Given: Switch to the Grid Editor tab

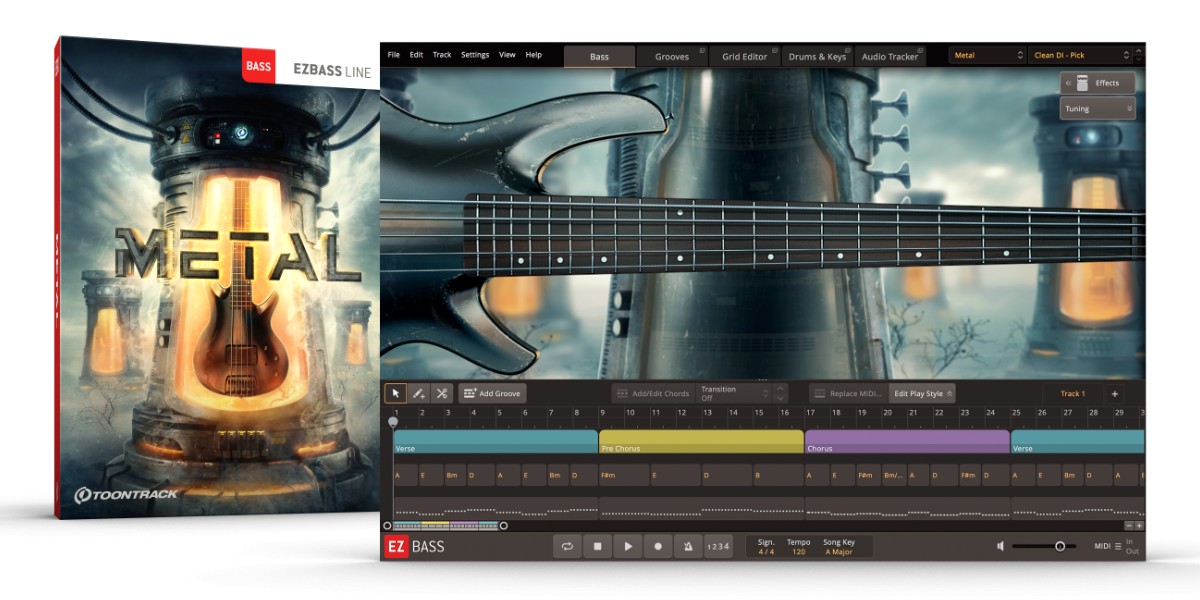Looking at the screenshot, I should [745, 56].
